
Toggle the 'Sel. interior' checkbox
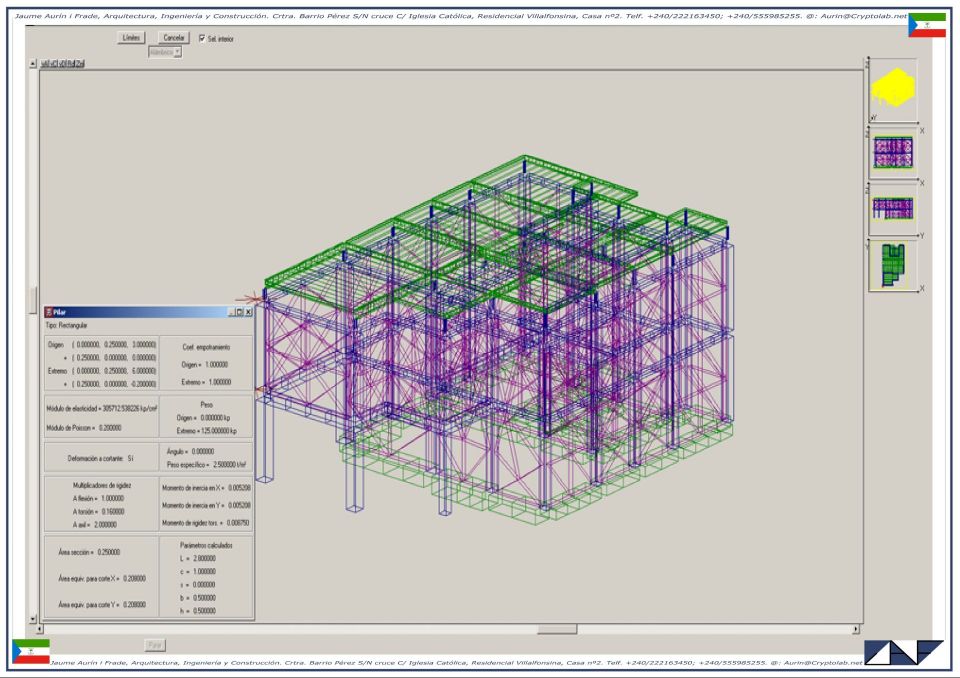point(203,39)
